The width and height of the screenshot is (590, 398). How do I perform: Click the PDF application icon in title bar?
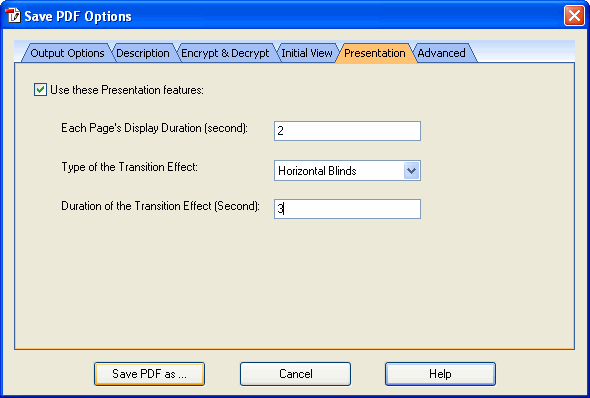point(13,16)
